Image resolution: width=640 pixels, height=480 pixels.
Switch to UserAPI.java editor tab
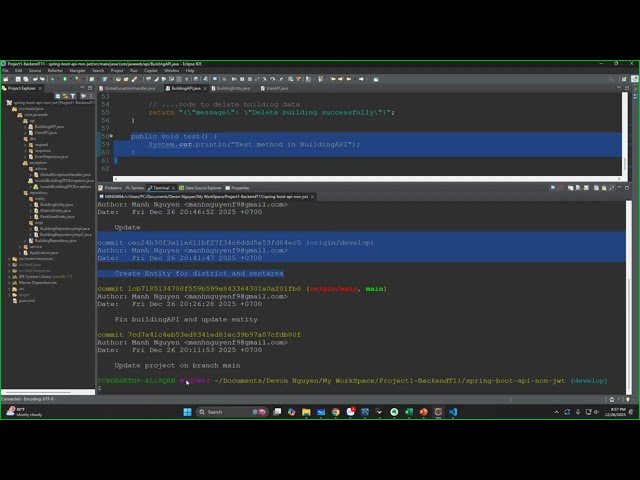[275, 88]
